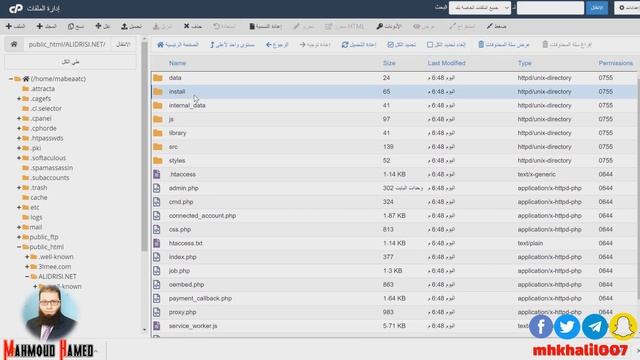Open .spamassassin in the folder tree
The height and width of the screenshot is (360, 640).
52,168
